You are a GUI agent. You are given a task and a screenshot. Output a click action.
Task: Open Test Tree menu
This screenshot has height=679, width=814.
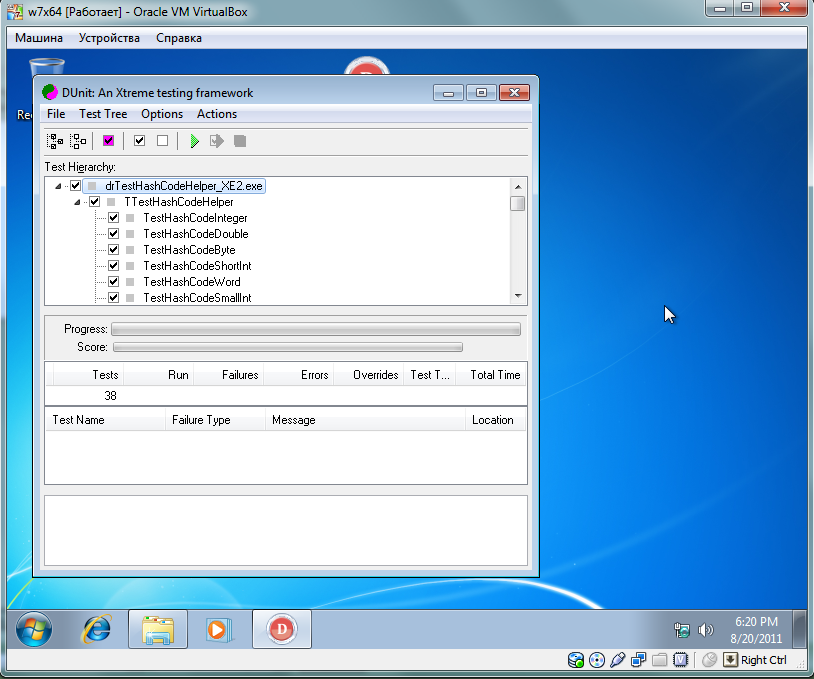(103, 114)
